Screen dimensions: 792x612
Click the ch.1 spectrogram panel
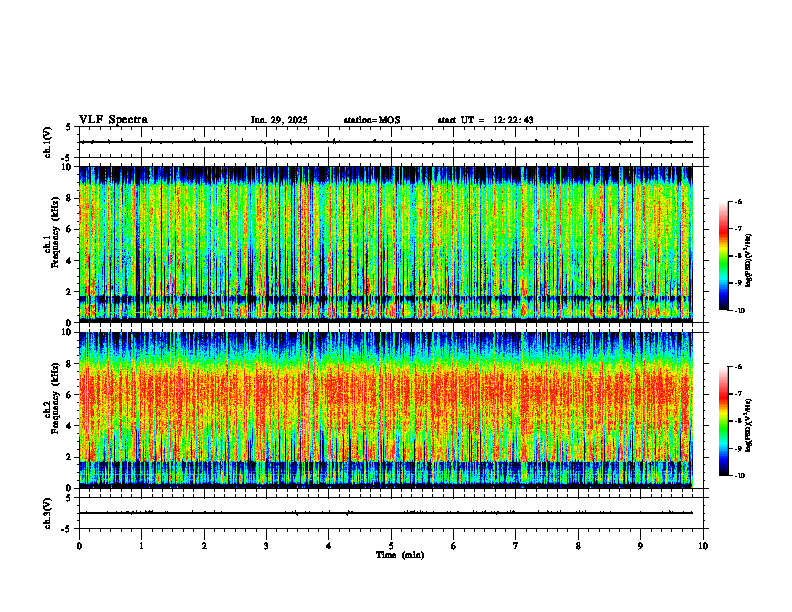coord(386,244)
